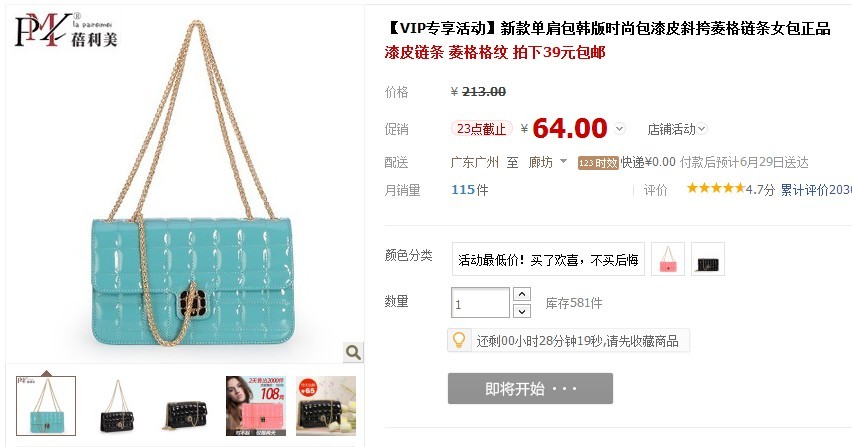The height and width of the screenshot is (447, 852).
Task: Click the quantity input field
Action: (x=480, y=303)
